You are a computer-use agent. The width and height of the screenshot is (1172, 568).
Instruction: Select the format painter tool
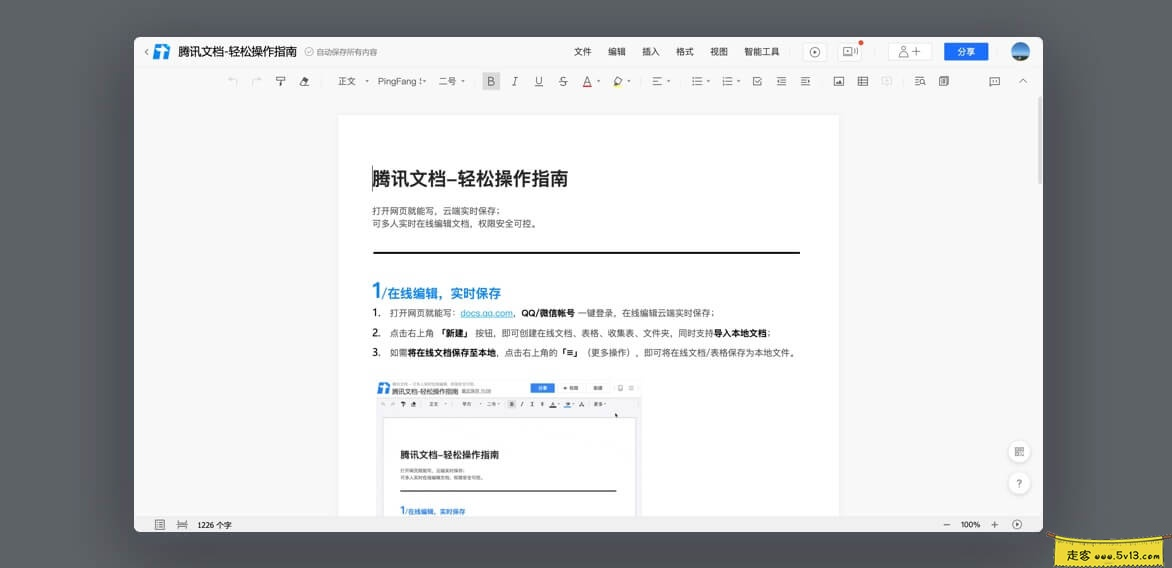tap(280, 81)
